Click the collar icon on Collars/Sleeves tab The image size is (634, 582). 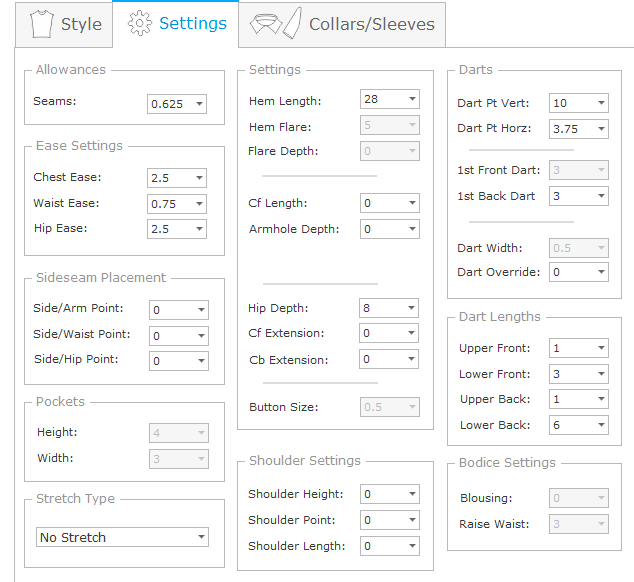(x=276, y=23)
